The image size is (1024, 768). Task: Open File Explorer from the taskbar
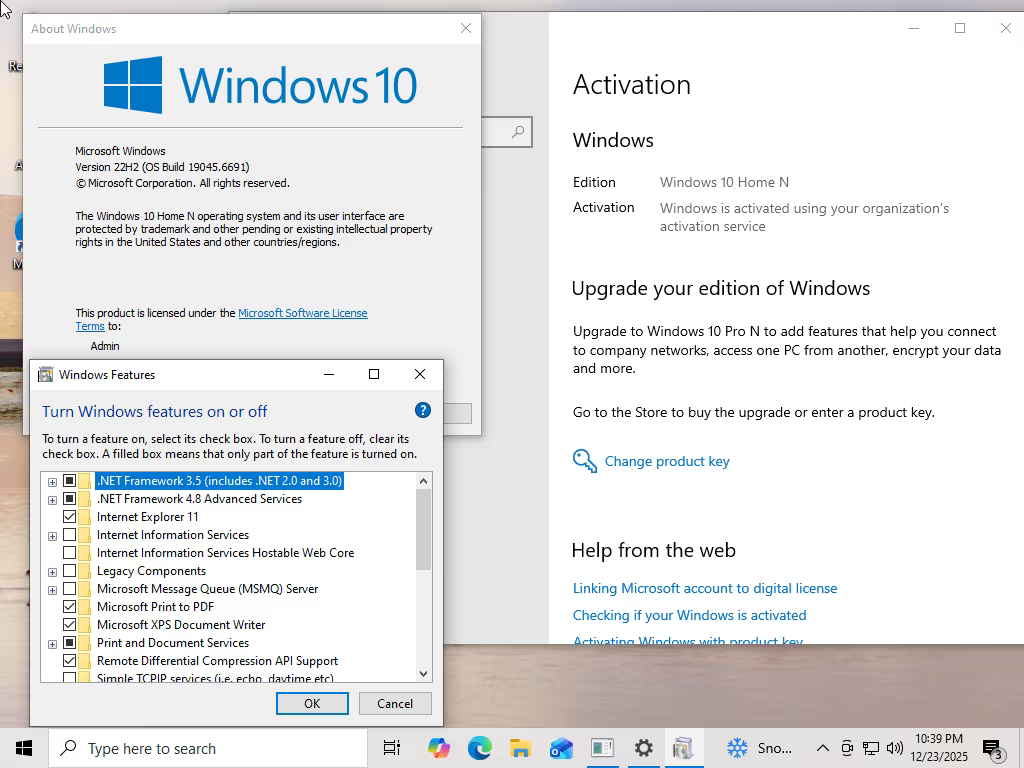pos(520,748)
